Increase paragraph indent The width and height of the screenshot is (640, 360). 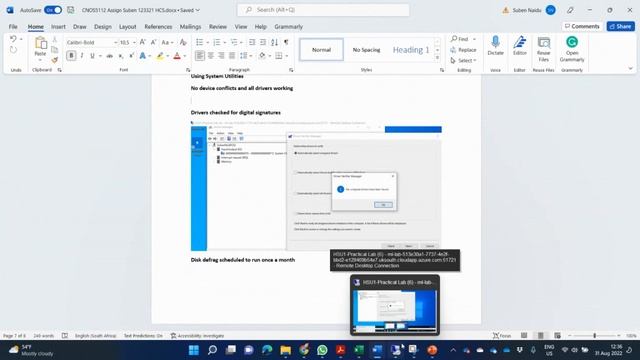click(x=263, y=42)
